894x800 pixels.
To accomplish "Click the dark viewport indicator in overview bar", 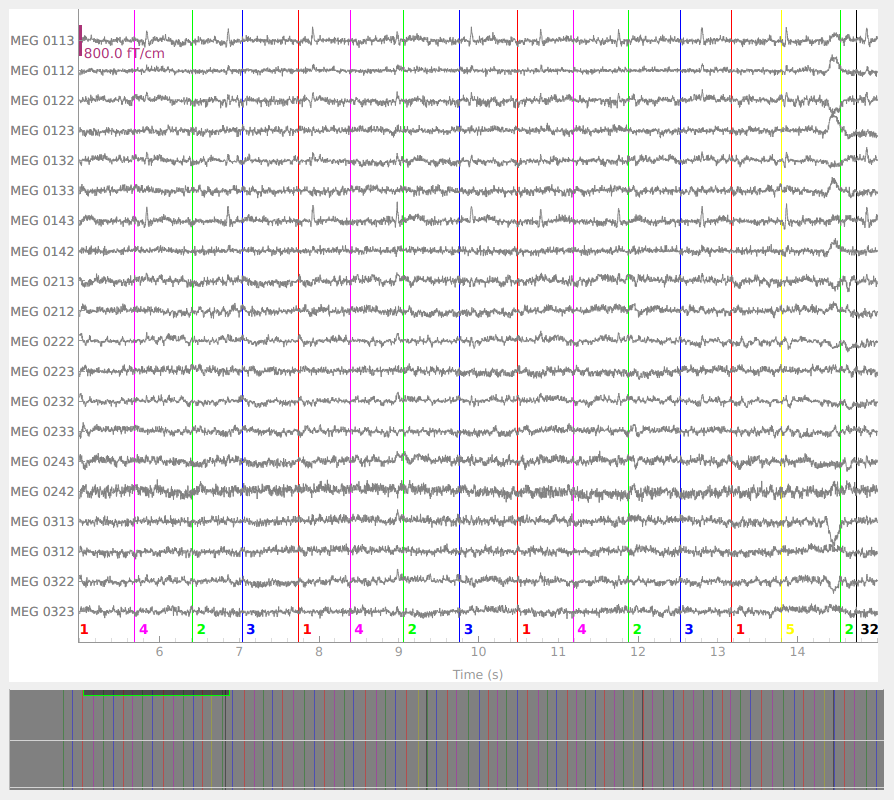I will click(x=156, y=692).
